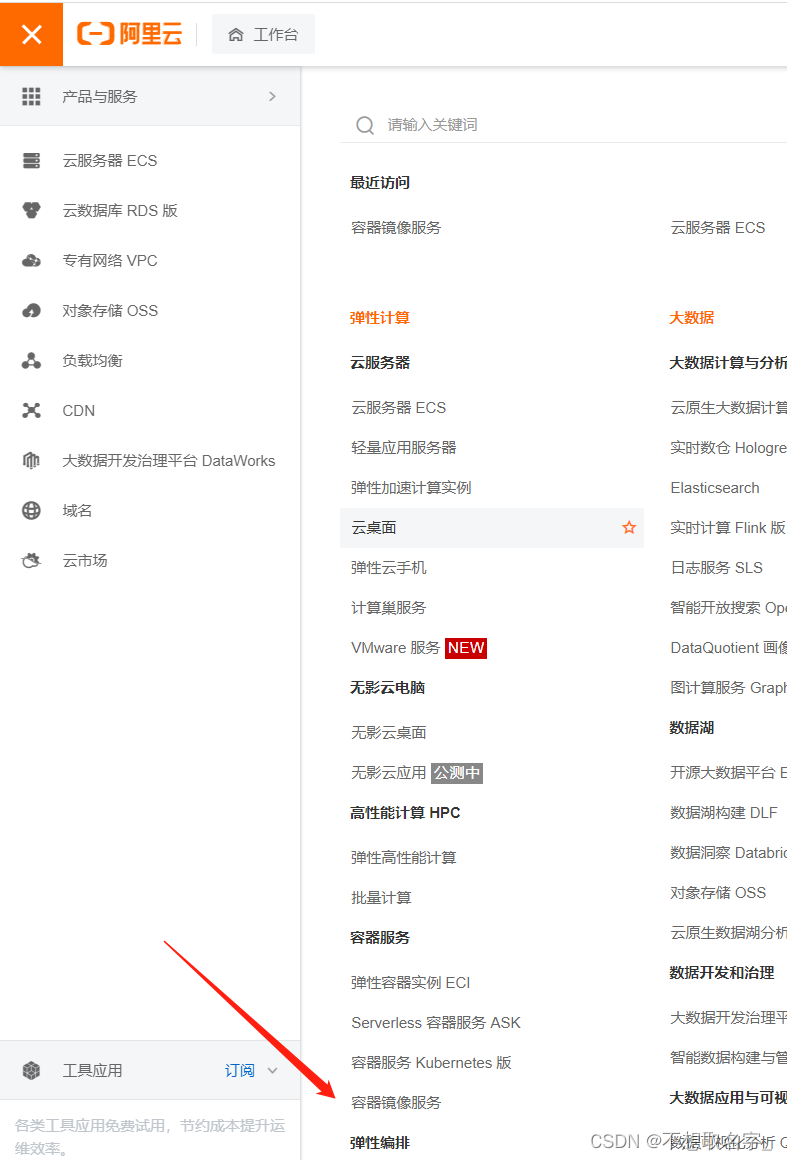This screenshot has width=787, height=1160.
Task: Click the 云市场 marketplace icon
Action: point(31,561)
